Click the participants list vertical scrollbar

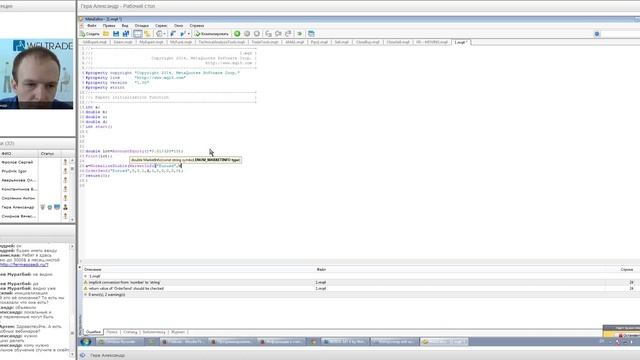[73, 190]
